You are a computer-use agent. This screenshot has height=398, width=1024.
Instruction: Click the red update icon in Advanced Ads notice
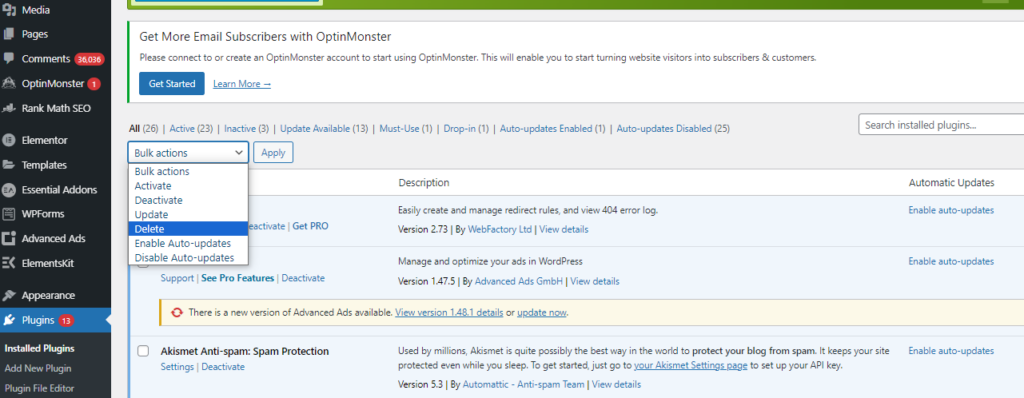tap(176, 313)
